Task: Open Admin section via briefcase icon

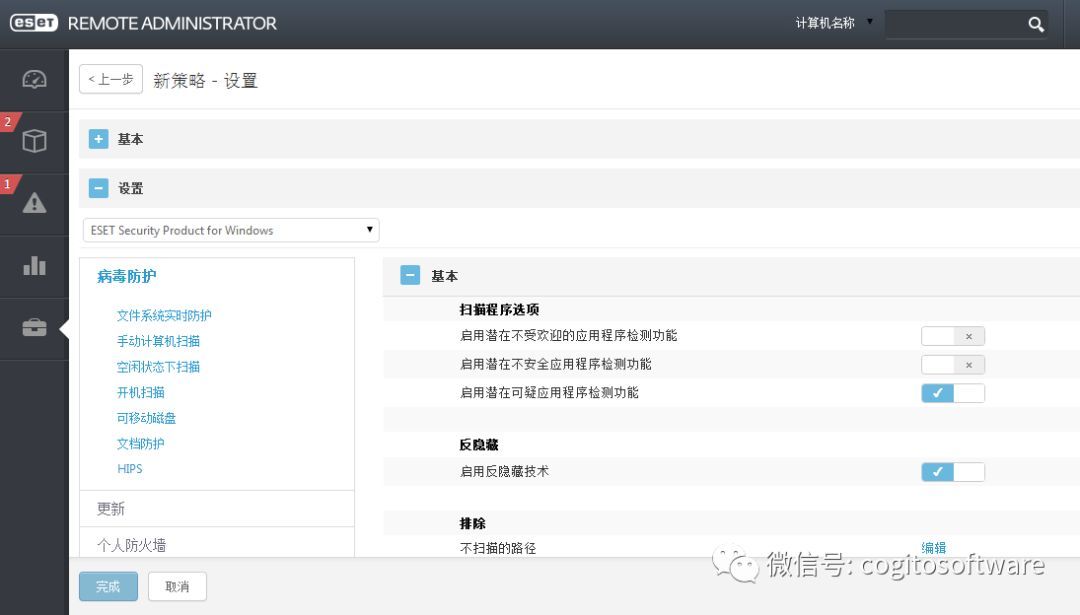Action: pyautogui.click(x=34, y=326)
